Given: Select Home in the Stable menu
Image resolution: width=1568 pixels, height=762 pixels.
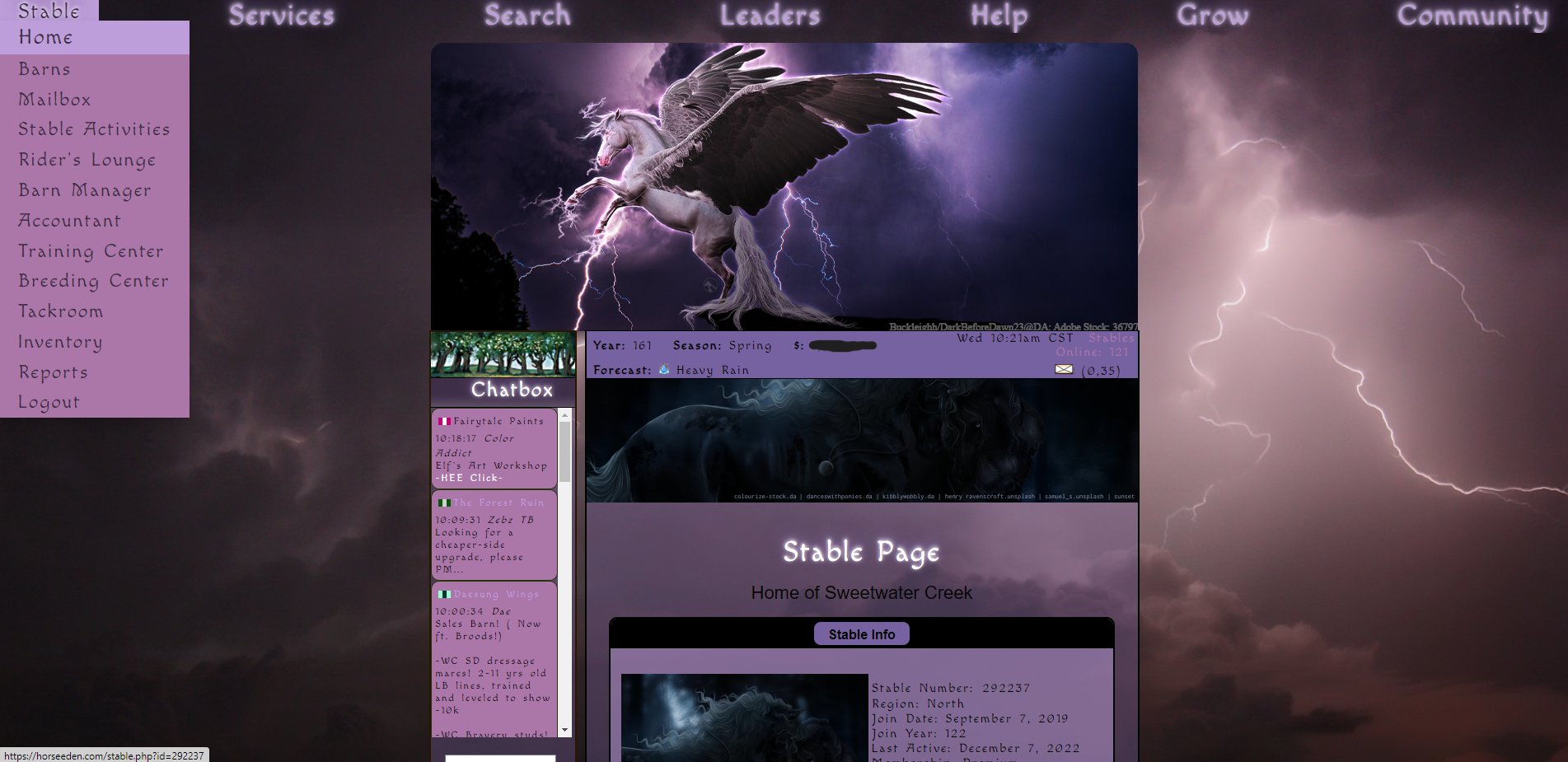Looking at the screenshot, I should [95, 38].
